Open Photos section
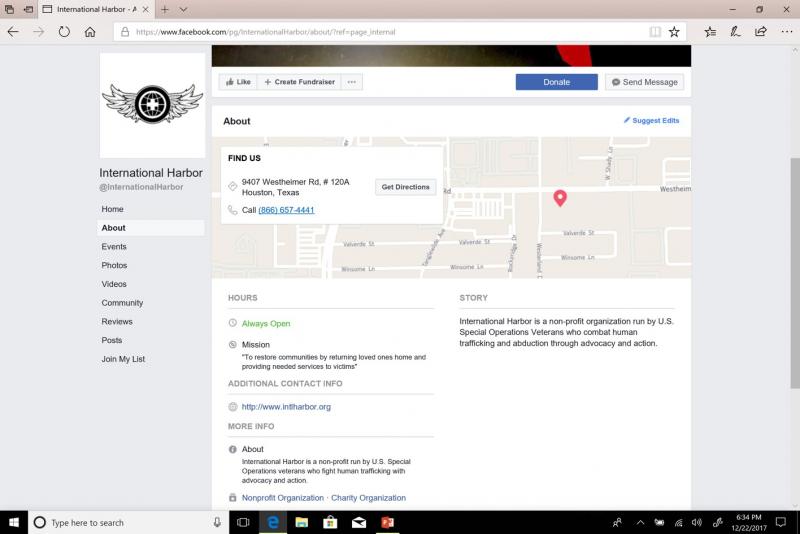The height and width of the screenshot is (534, 800). click(x=114, y=265)
